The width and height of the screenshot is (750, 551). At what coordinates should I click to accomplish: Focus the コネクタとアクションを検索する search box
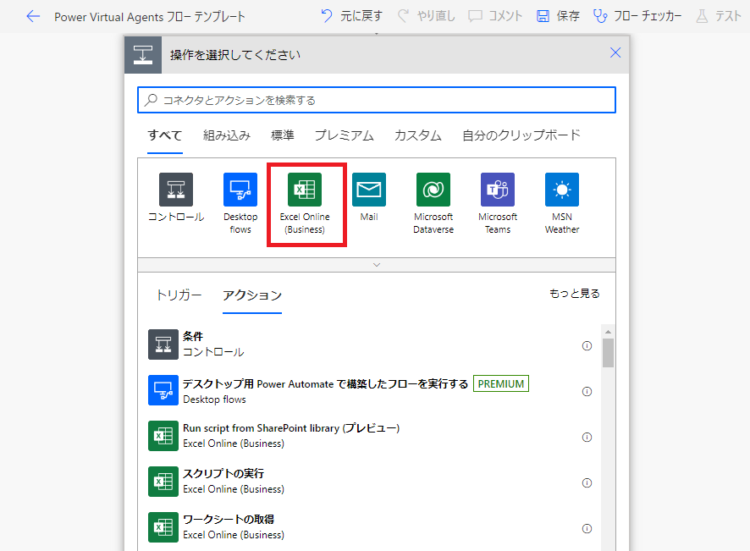coord(376,100)
